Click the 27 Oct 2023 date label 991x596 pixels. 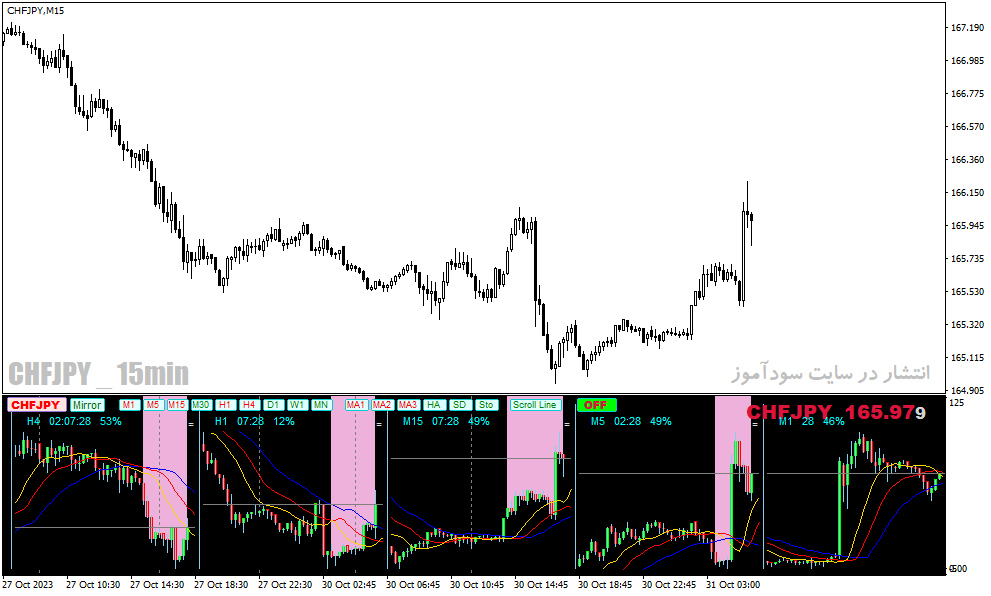pos(28,585)
